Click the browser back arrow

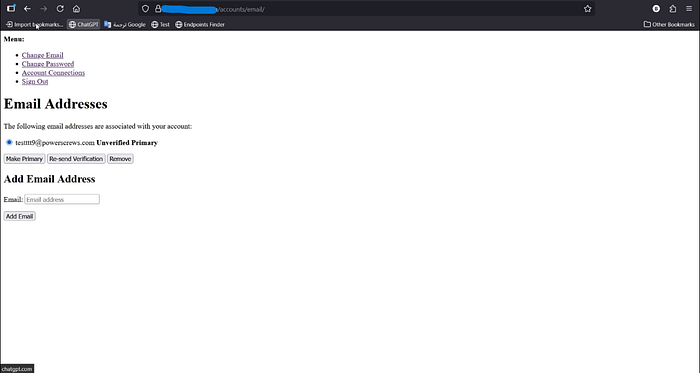tap(27, 8)
